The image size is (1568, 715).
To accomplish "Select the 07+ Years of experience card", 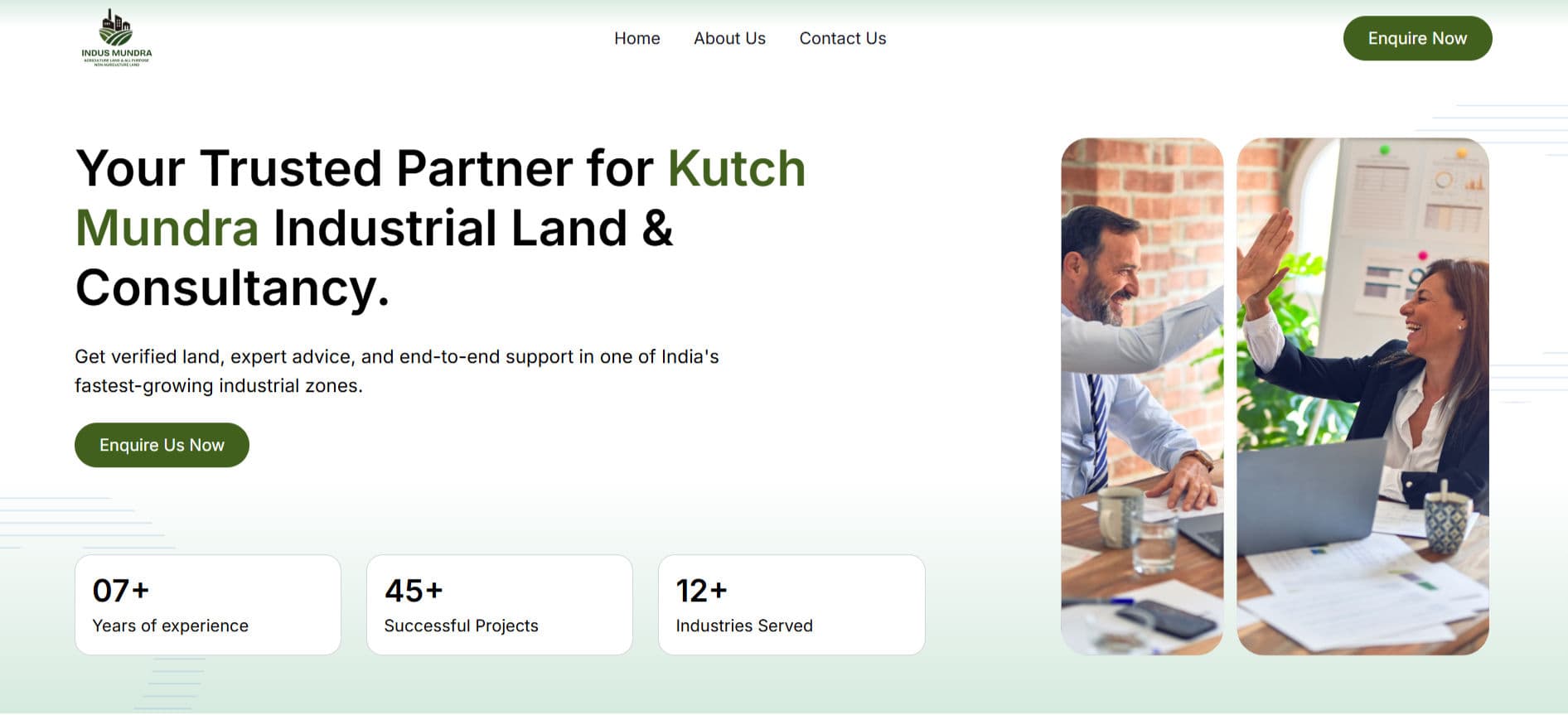I will (x=208, y=605).
